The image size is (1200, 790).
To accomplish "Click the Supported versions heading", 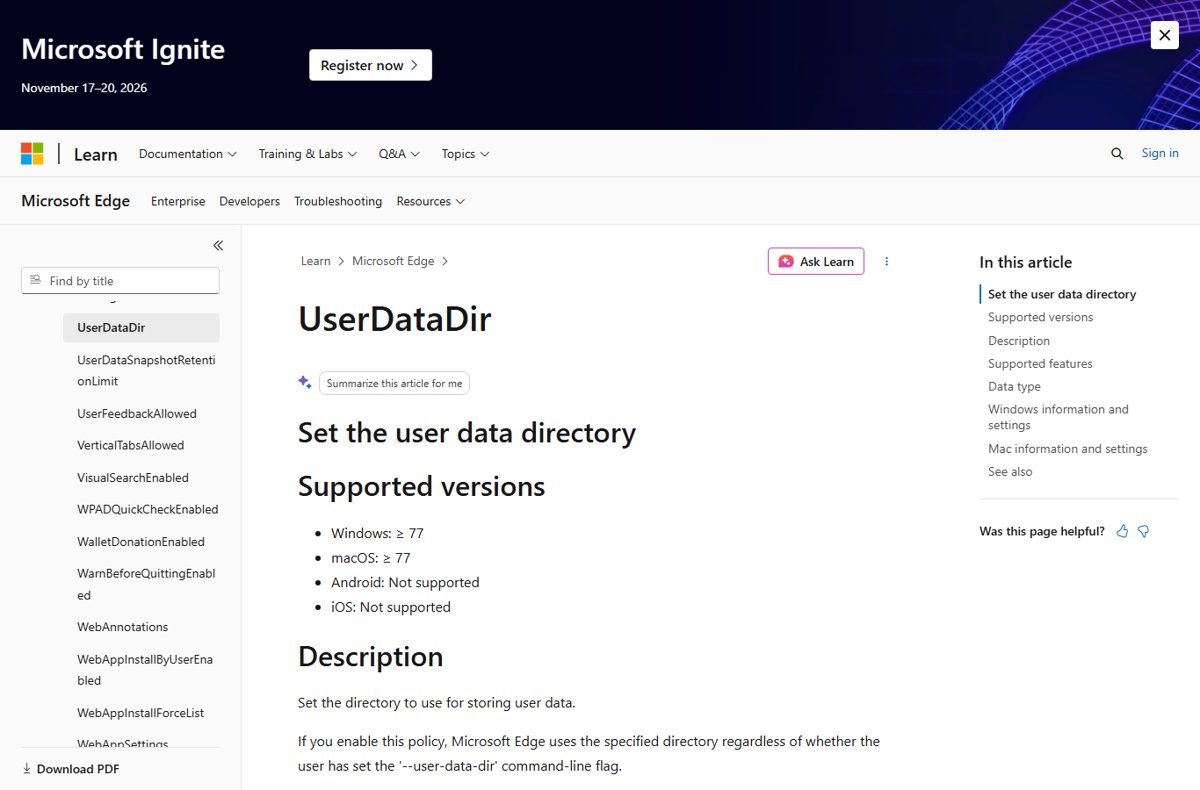I will pos(421,487).
